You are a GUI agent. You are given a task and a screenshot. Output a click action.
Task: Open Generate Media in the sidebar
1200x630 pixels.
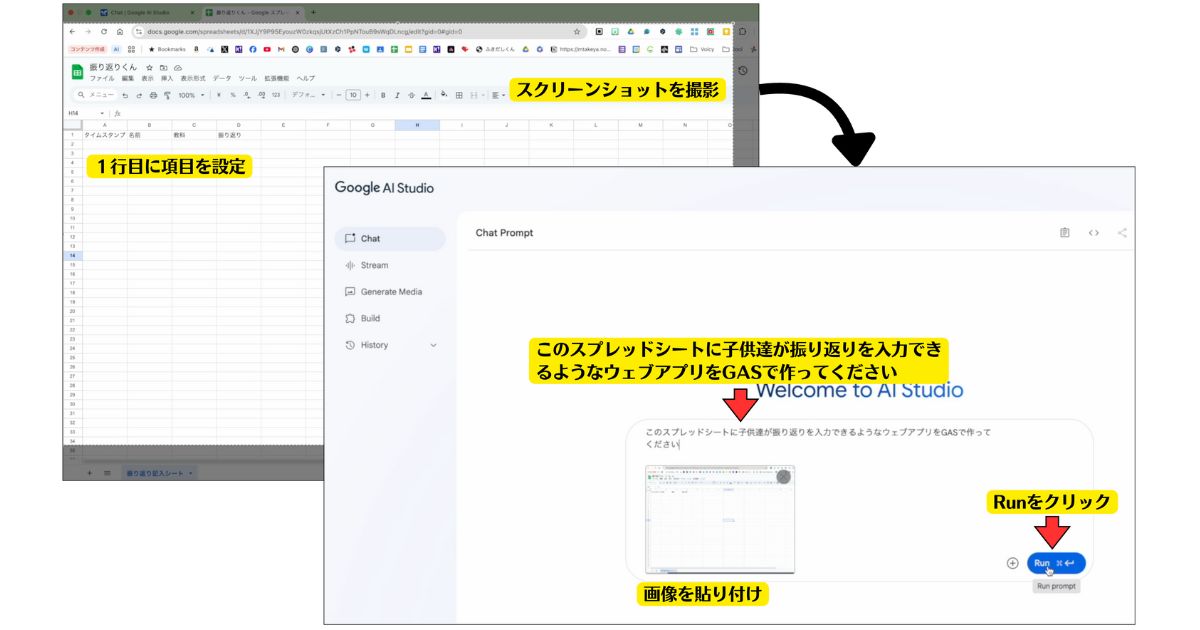394,291
